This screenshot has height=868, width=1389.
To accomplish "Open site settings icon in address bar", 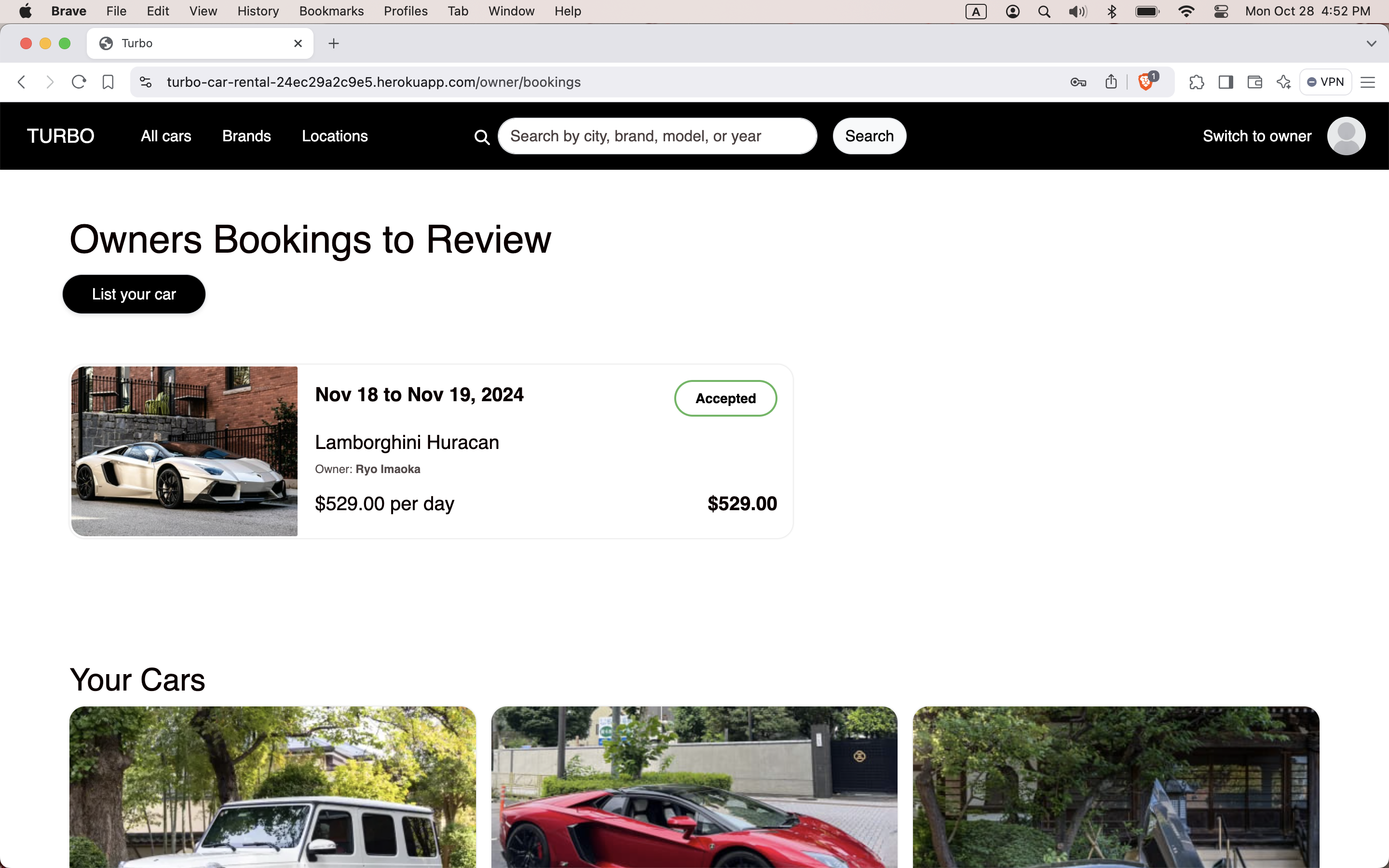I will 146,82.
